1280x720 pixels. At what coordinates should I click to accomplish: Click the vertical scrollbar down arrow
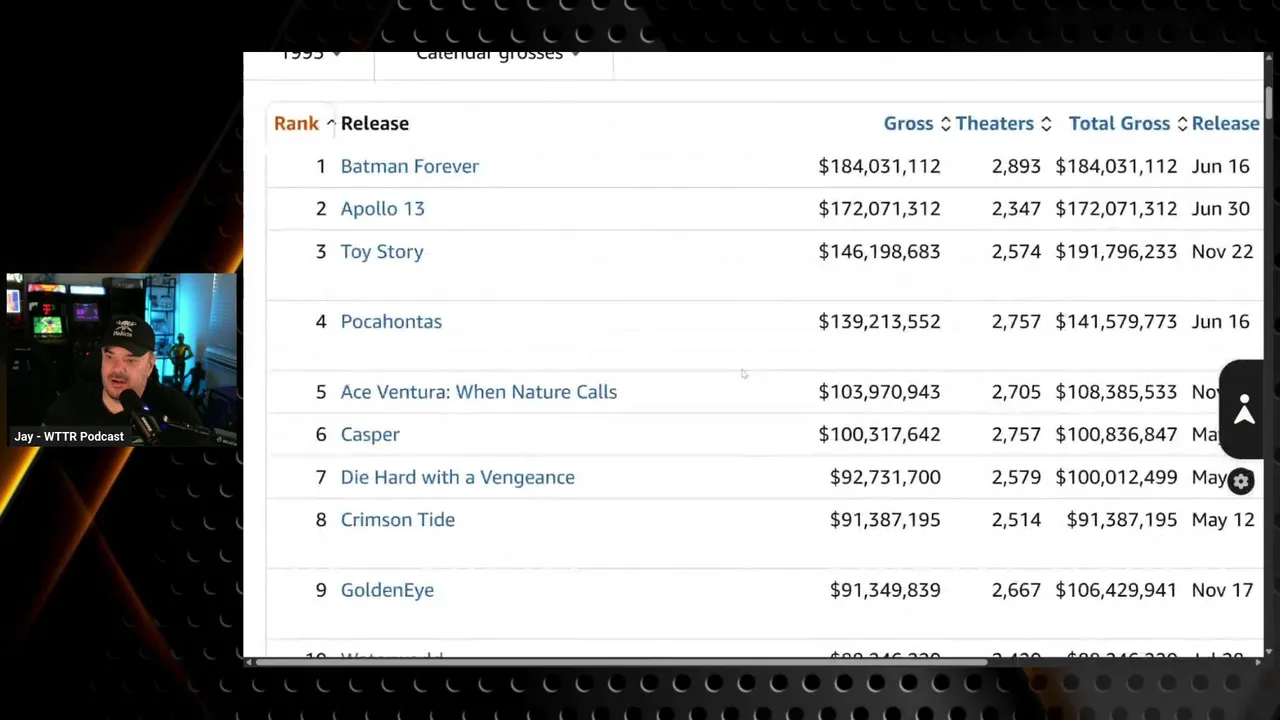coord(1268,648)
